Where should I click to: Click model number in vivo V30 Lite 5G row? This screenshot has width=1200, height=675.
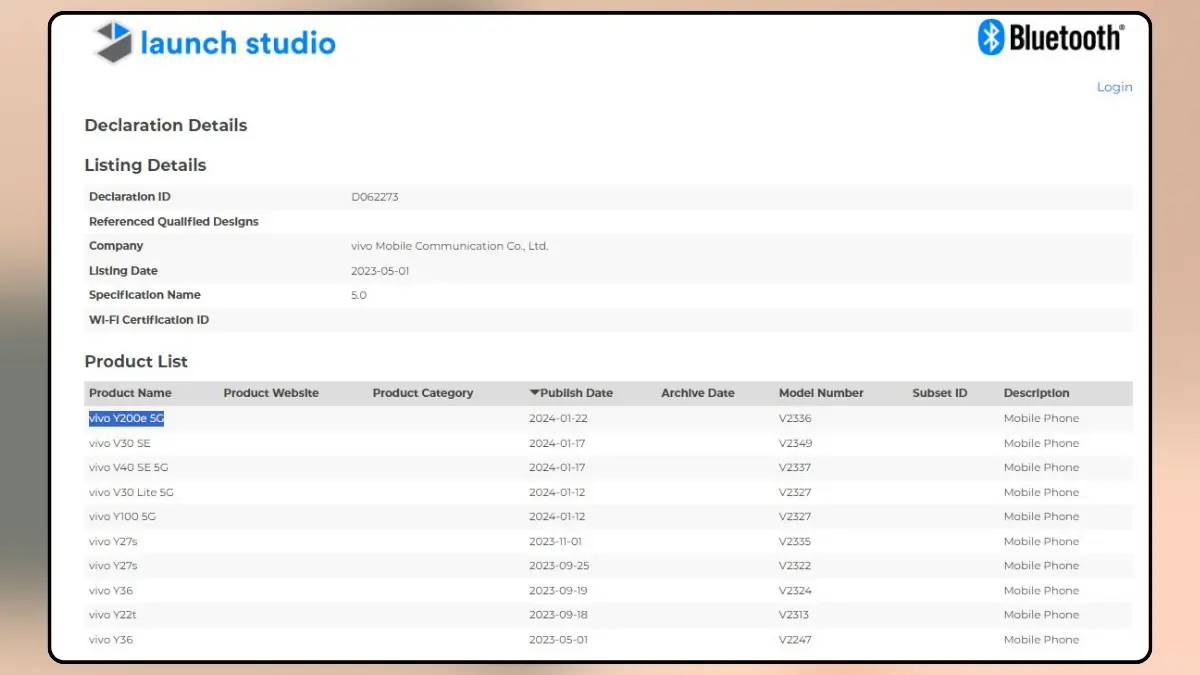click(x=795, y=492)
